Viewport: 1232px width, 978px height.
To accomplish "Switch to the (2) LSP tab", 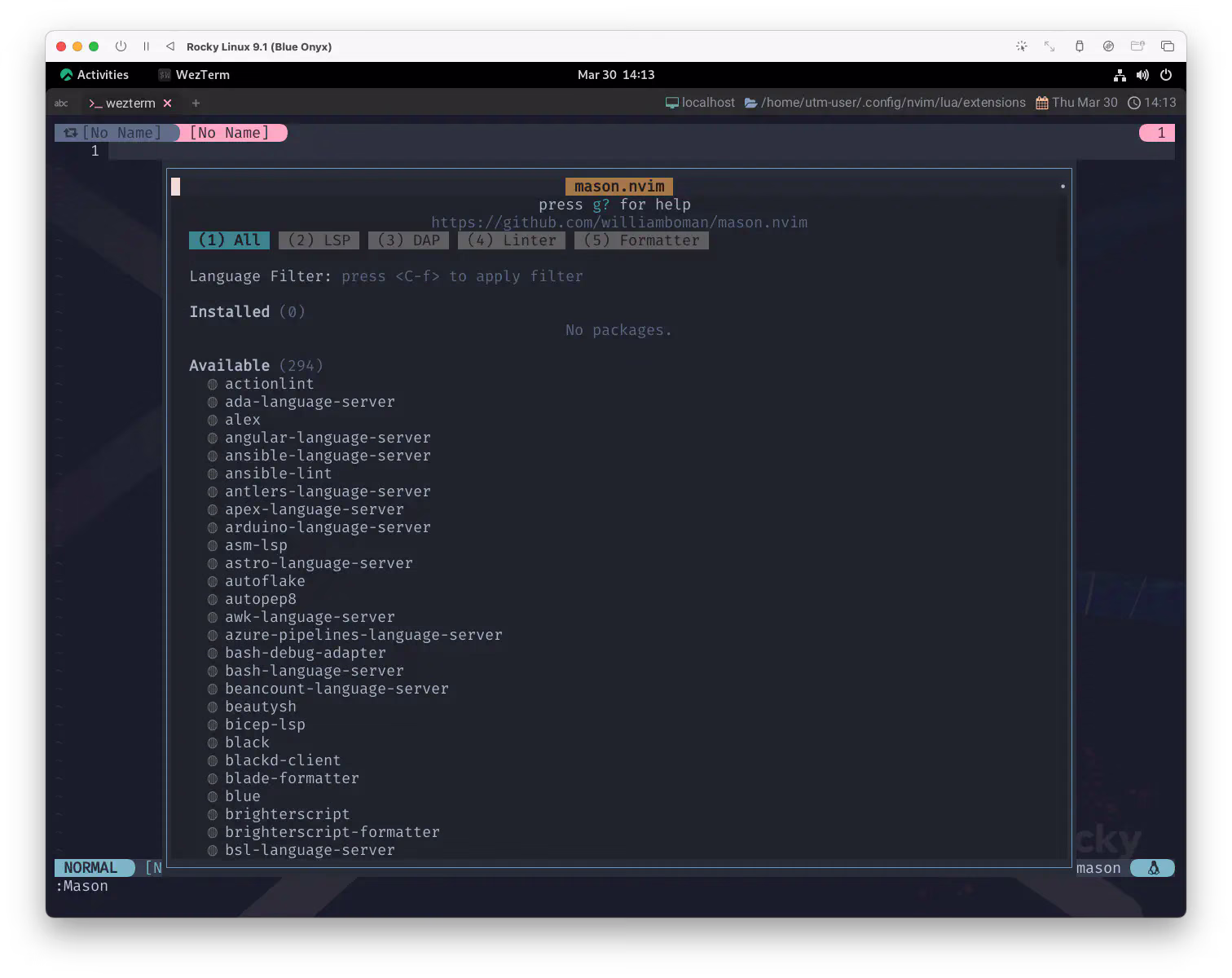I will tap(319, 240).
